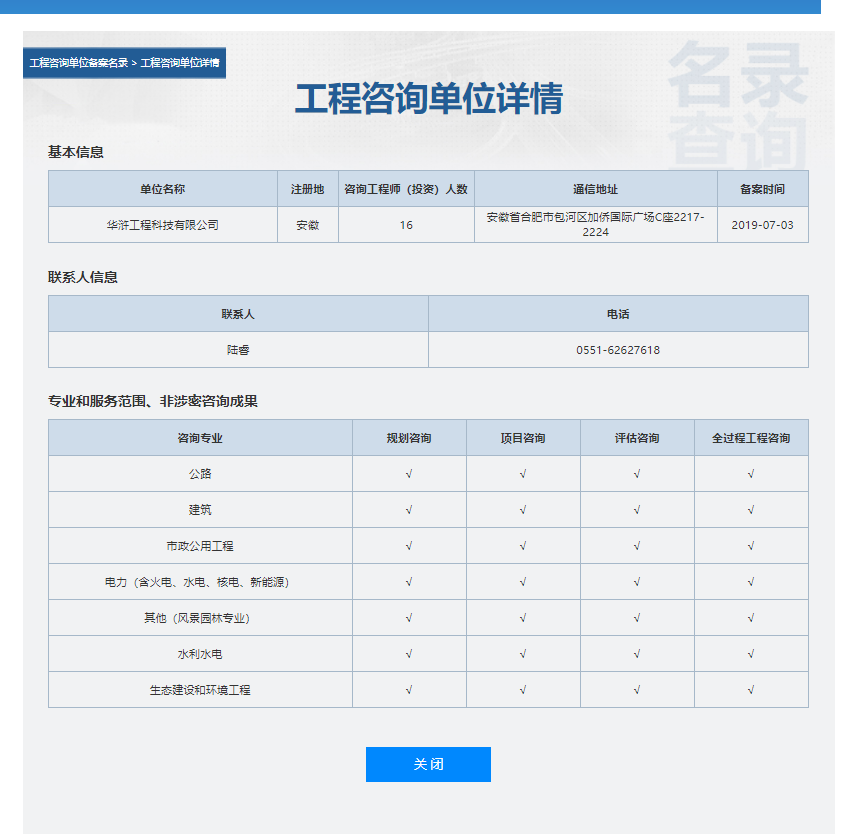The image size is (848, 834).
Task: Click the 备案时间 column header
Action: click(x=763, y=189)
